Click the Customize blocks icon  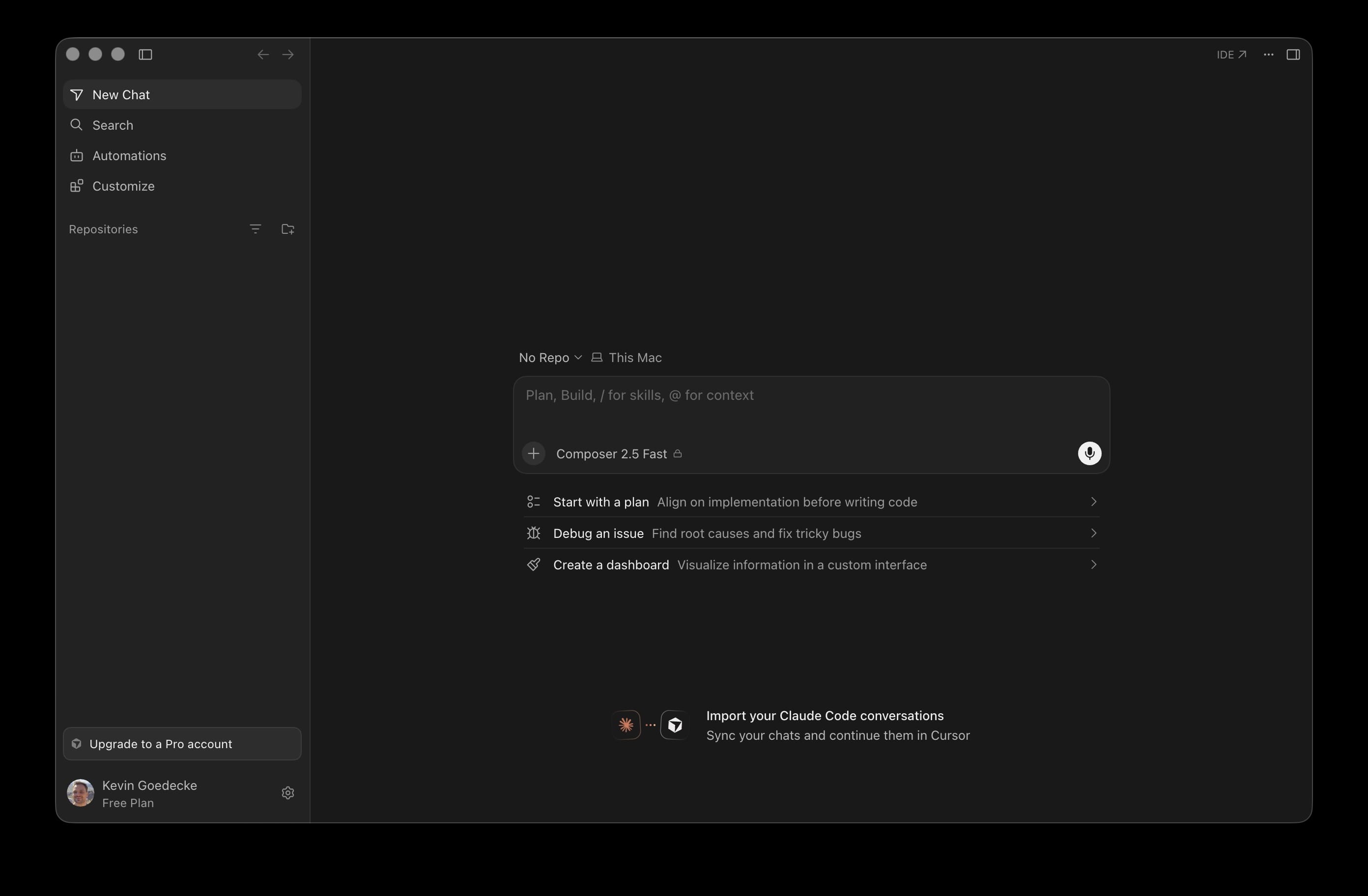coord(77,186)
